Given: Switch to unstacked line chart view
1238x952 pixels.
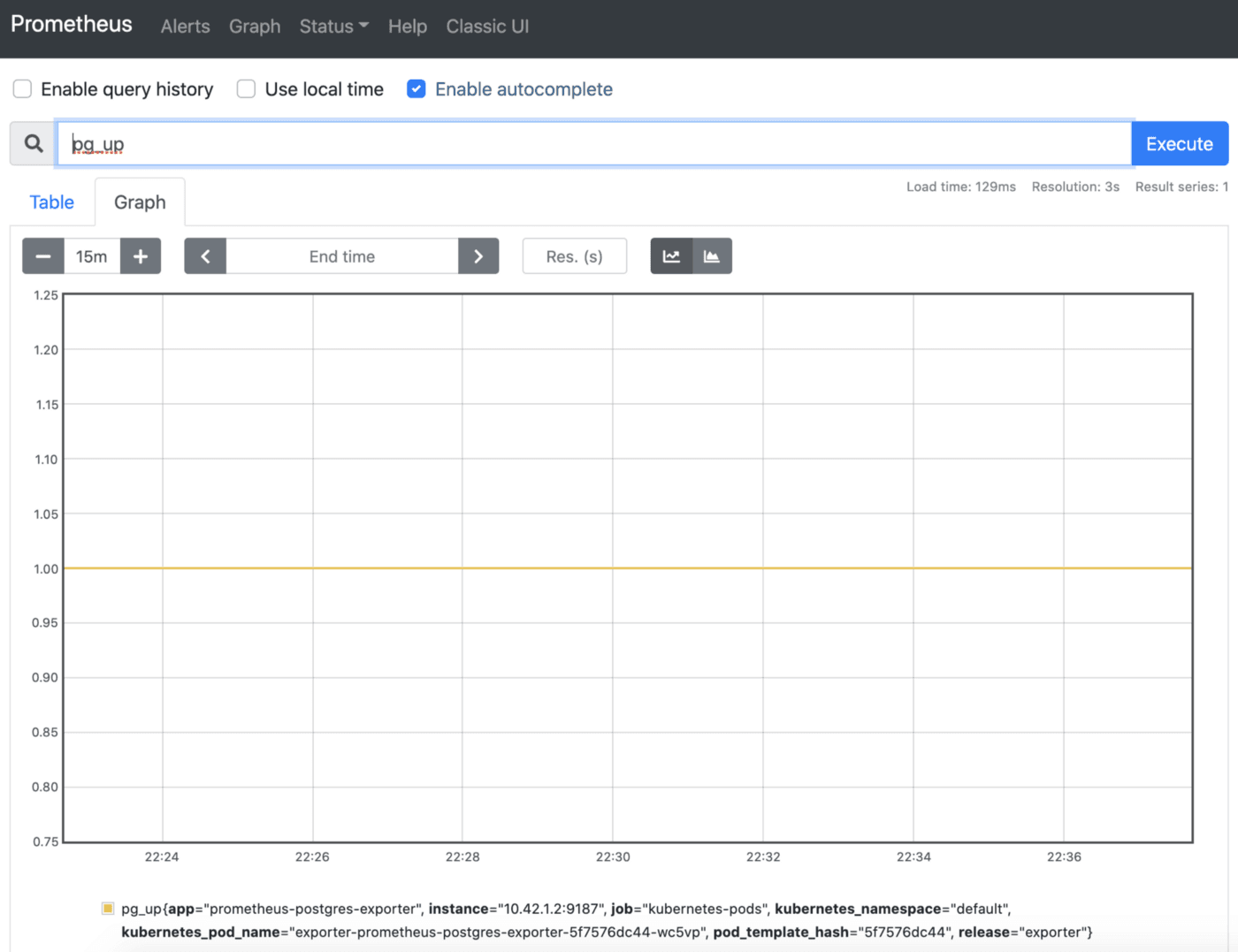Looking at the screenshot, I should (x=671, y=256).
